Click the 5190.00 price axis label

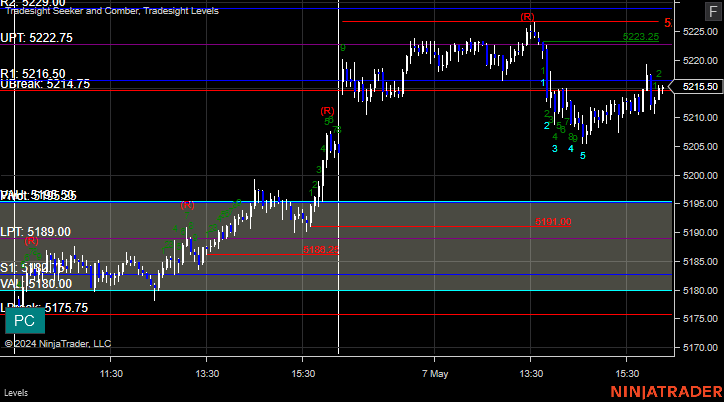[x=700, y=233]
